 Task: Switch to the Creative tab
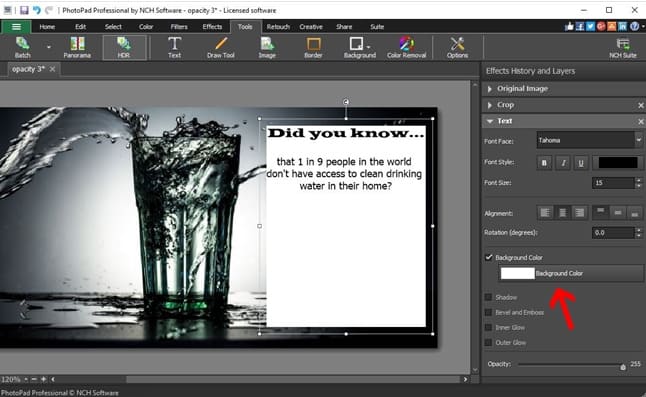point(311,27)
